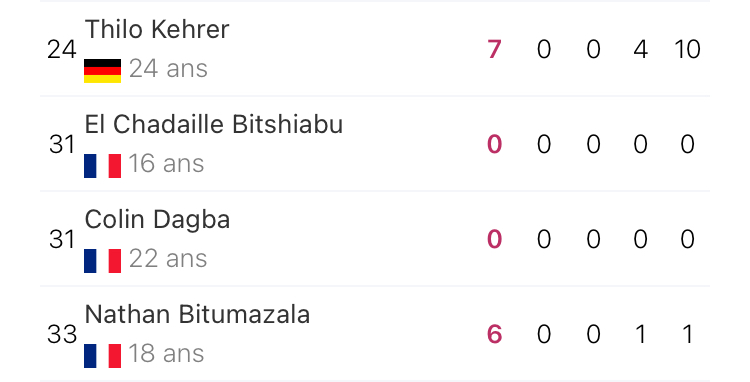The image size is (750, 382).
Task: Click the "24 ans" age label
Action: [x=168, y=68]
